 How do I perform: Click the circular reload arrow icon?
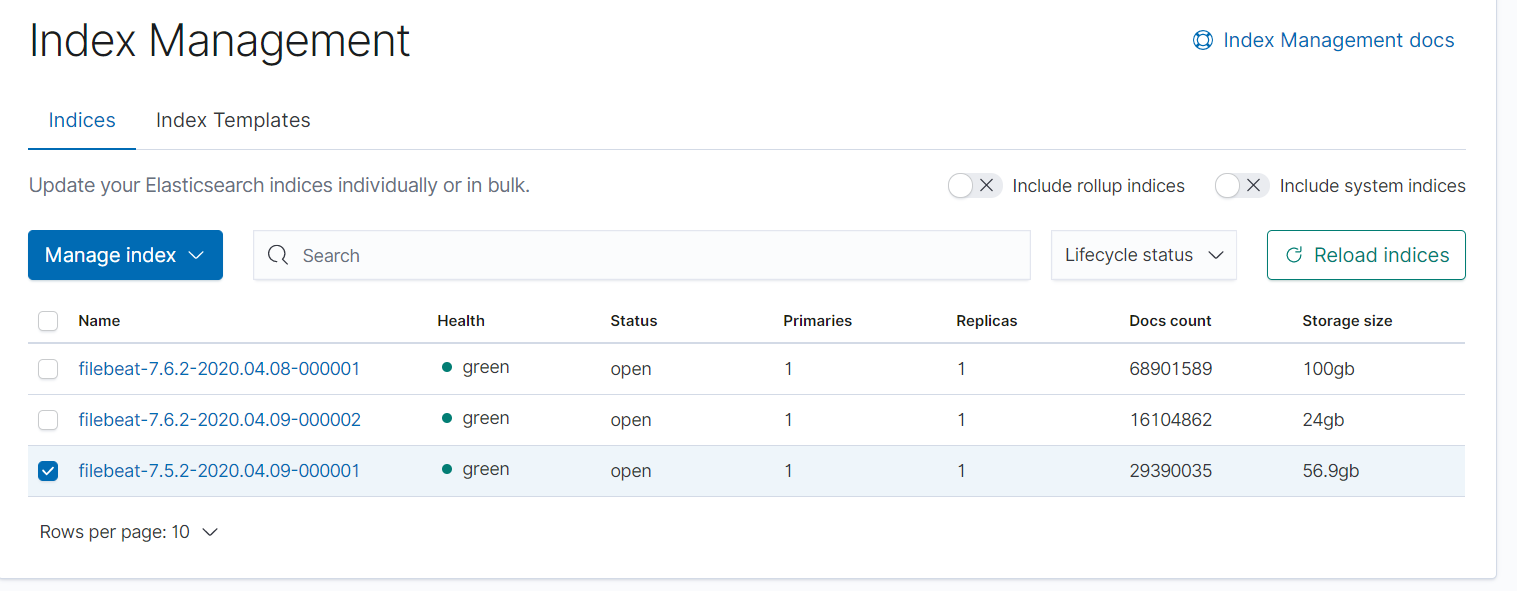tap(1293, 255)
